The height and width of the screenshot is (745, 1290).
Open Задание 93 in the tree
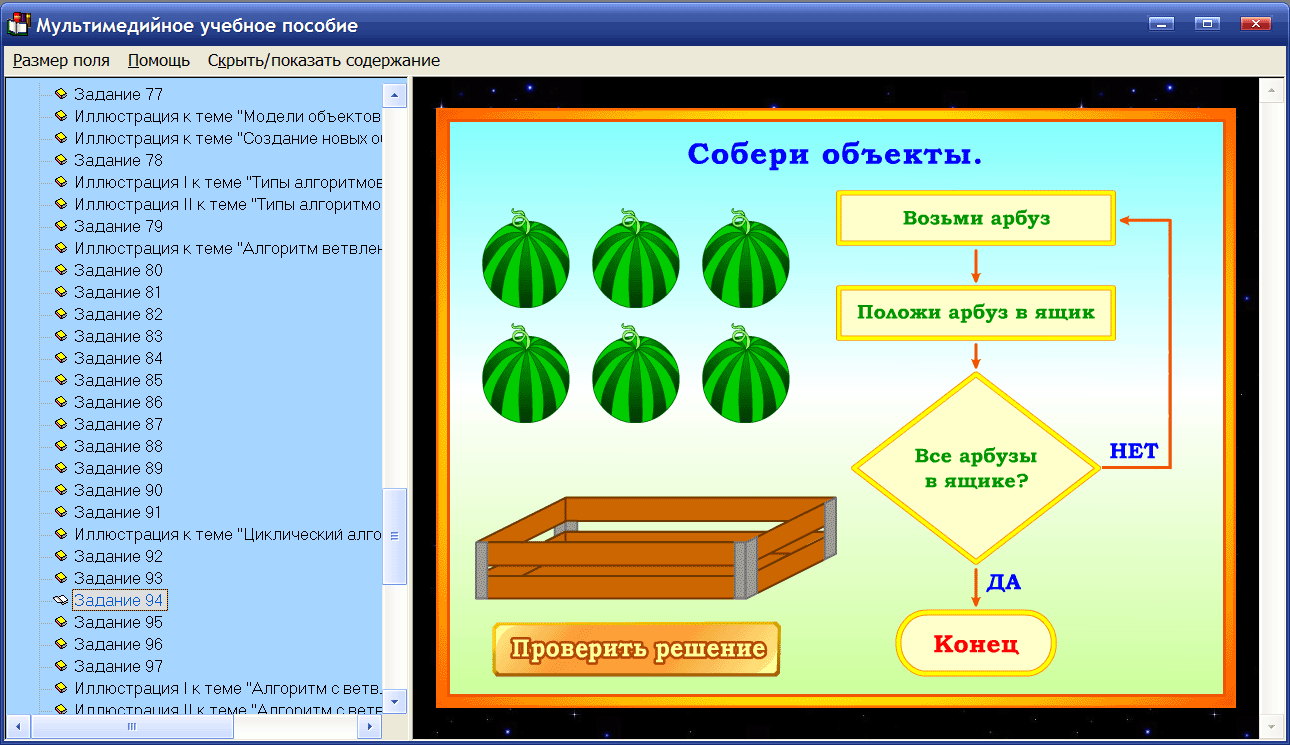tap(118, 578)
